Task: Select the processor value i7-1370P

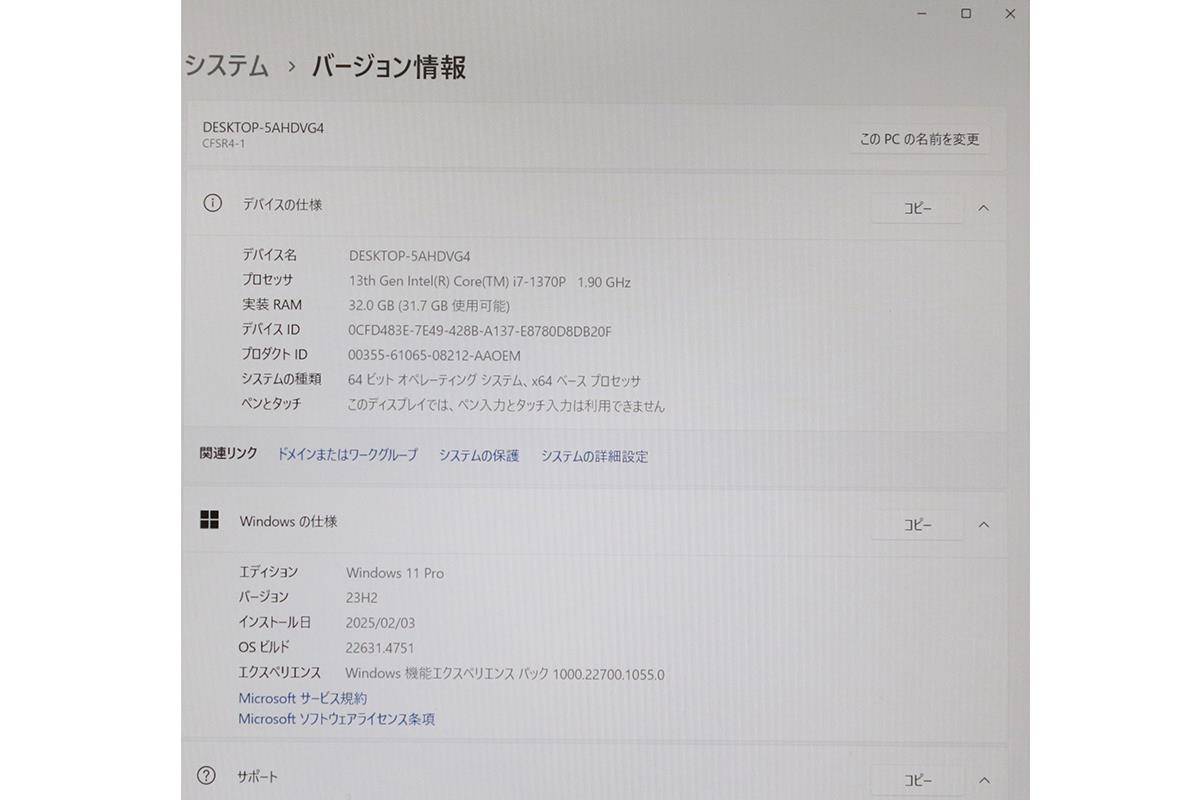Action: point(490,282)
